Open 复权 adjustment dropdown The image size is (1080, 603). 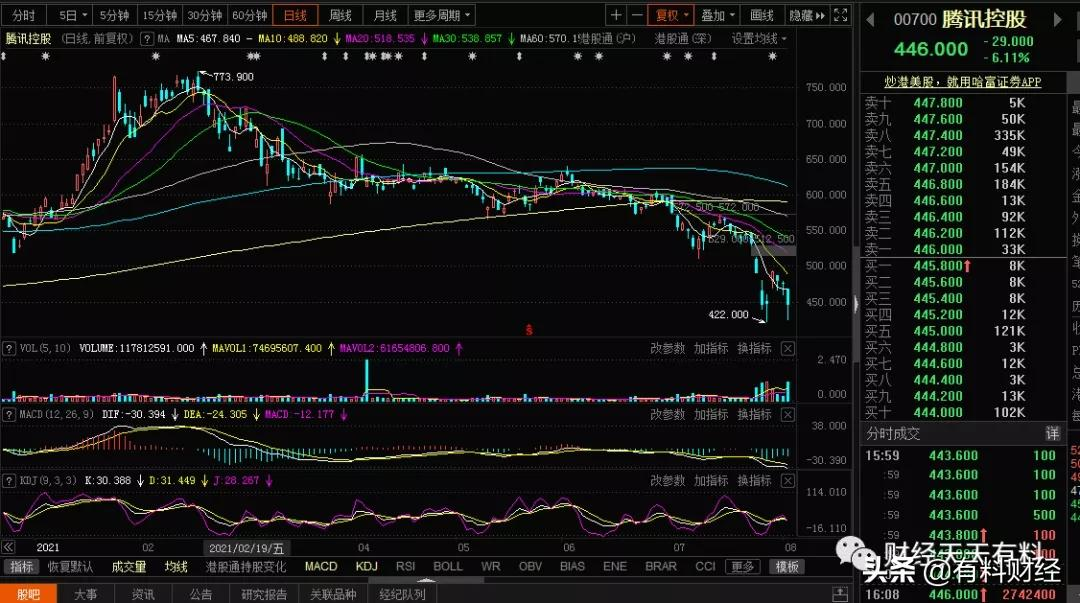point(672,15)
